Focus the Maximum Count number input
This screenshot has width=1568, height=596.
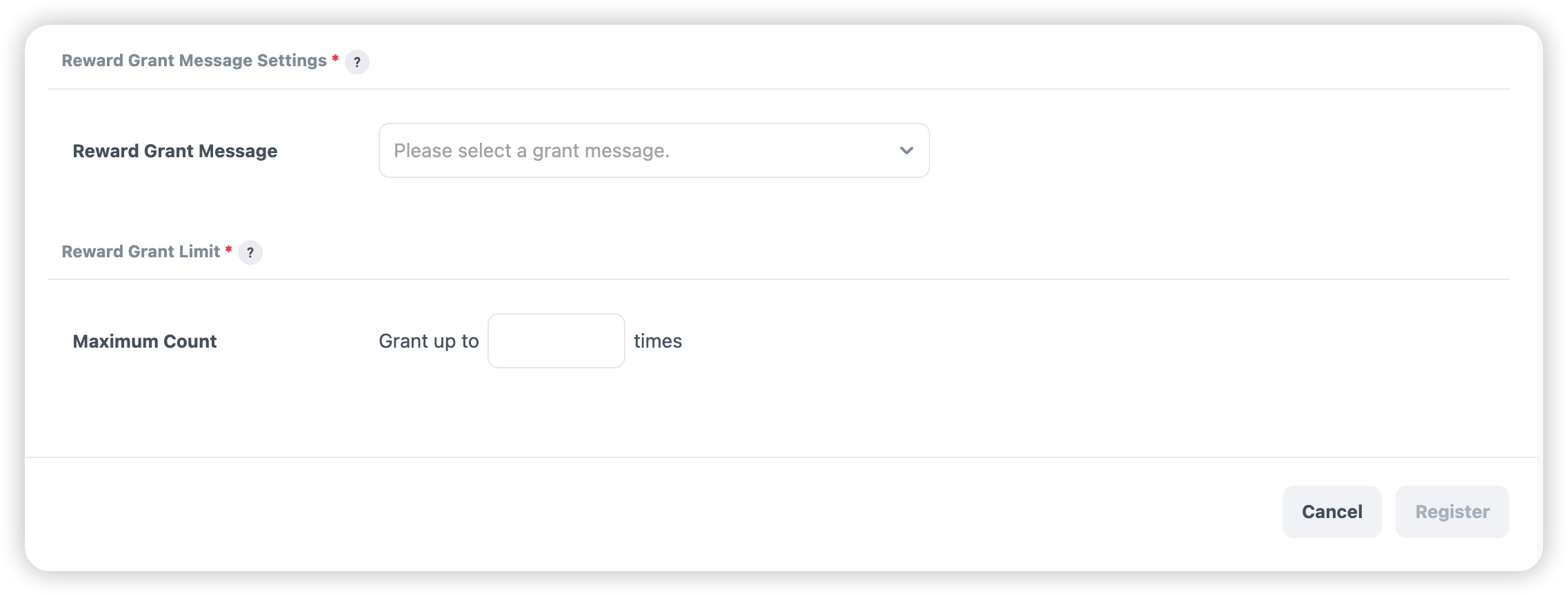click(x=556, y=341)
